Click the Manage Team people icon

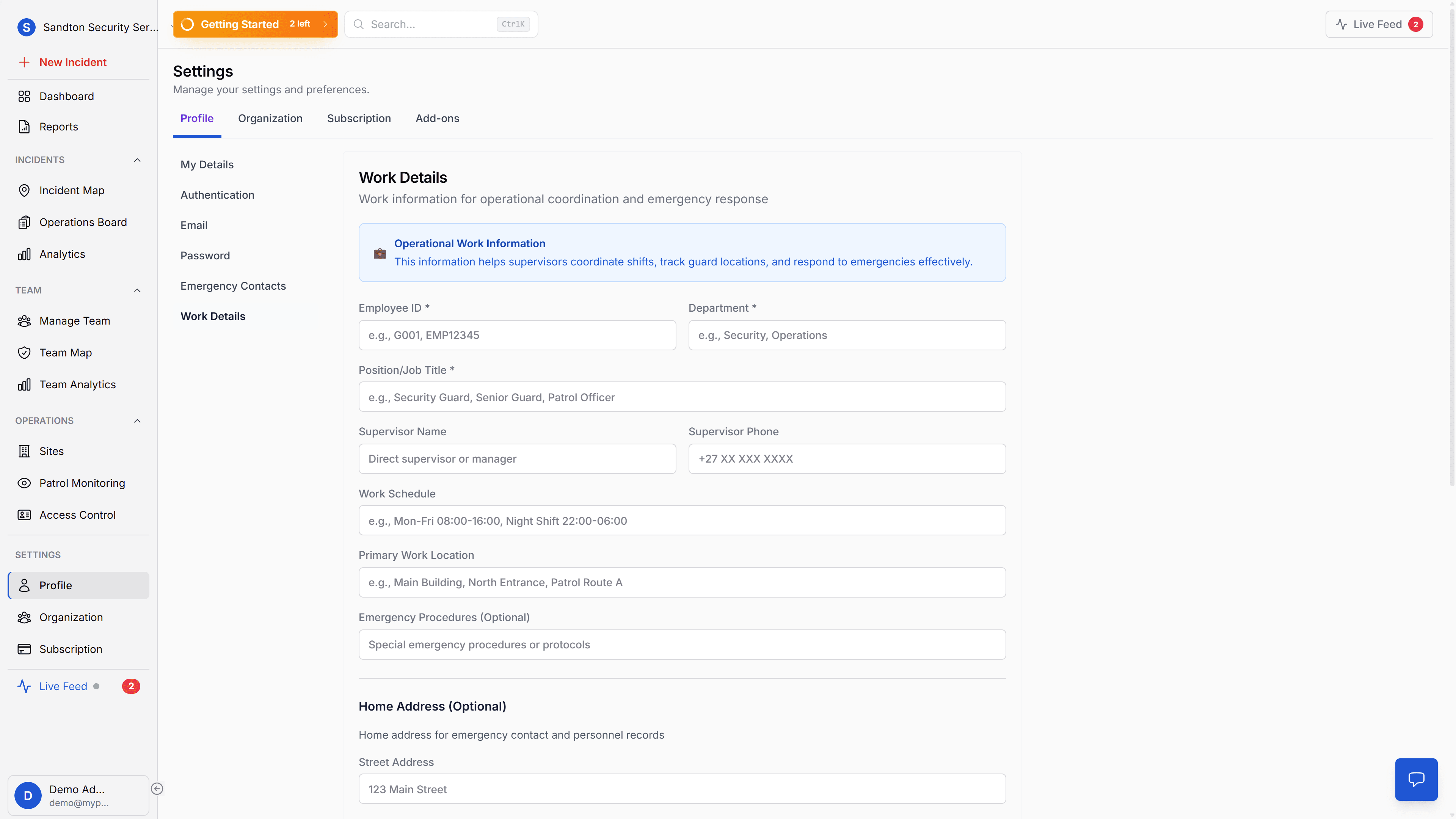(x=24, y=321)
